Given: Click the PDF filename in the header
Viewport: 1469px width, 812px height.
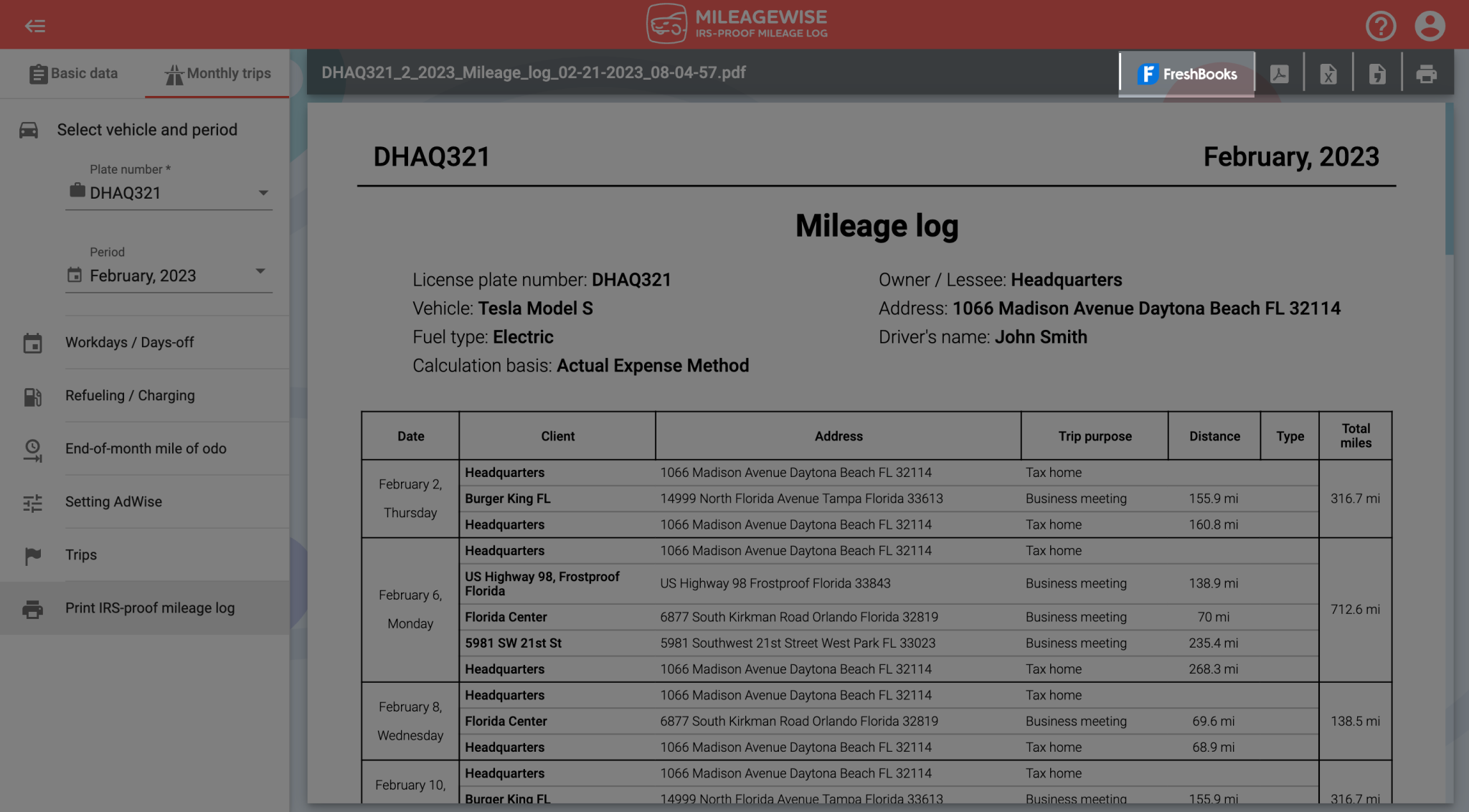Looking at the screenshot, I should point(533,72).
